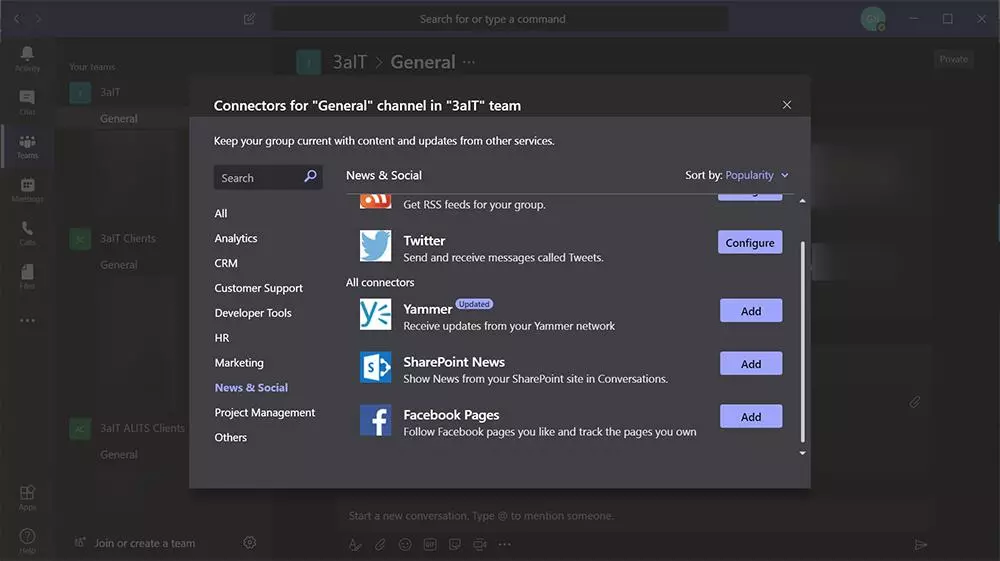Click the RSS feed icon
The width and height of the screenshot is (1000, 561).
pos(376,201)
